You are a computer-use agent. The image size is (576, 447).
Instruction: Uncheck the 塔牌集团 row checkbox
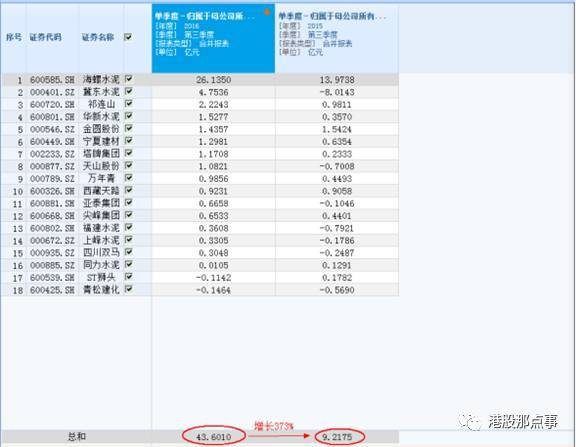point(129,153)
